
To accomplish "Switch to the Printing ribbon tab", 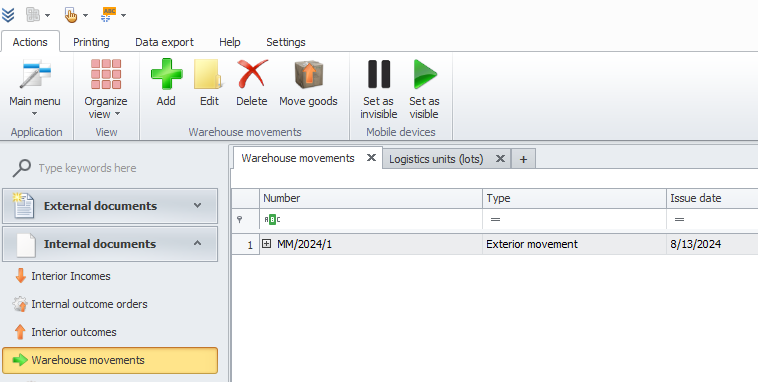I will (91, 42).
